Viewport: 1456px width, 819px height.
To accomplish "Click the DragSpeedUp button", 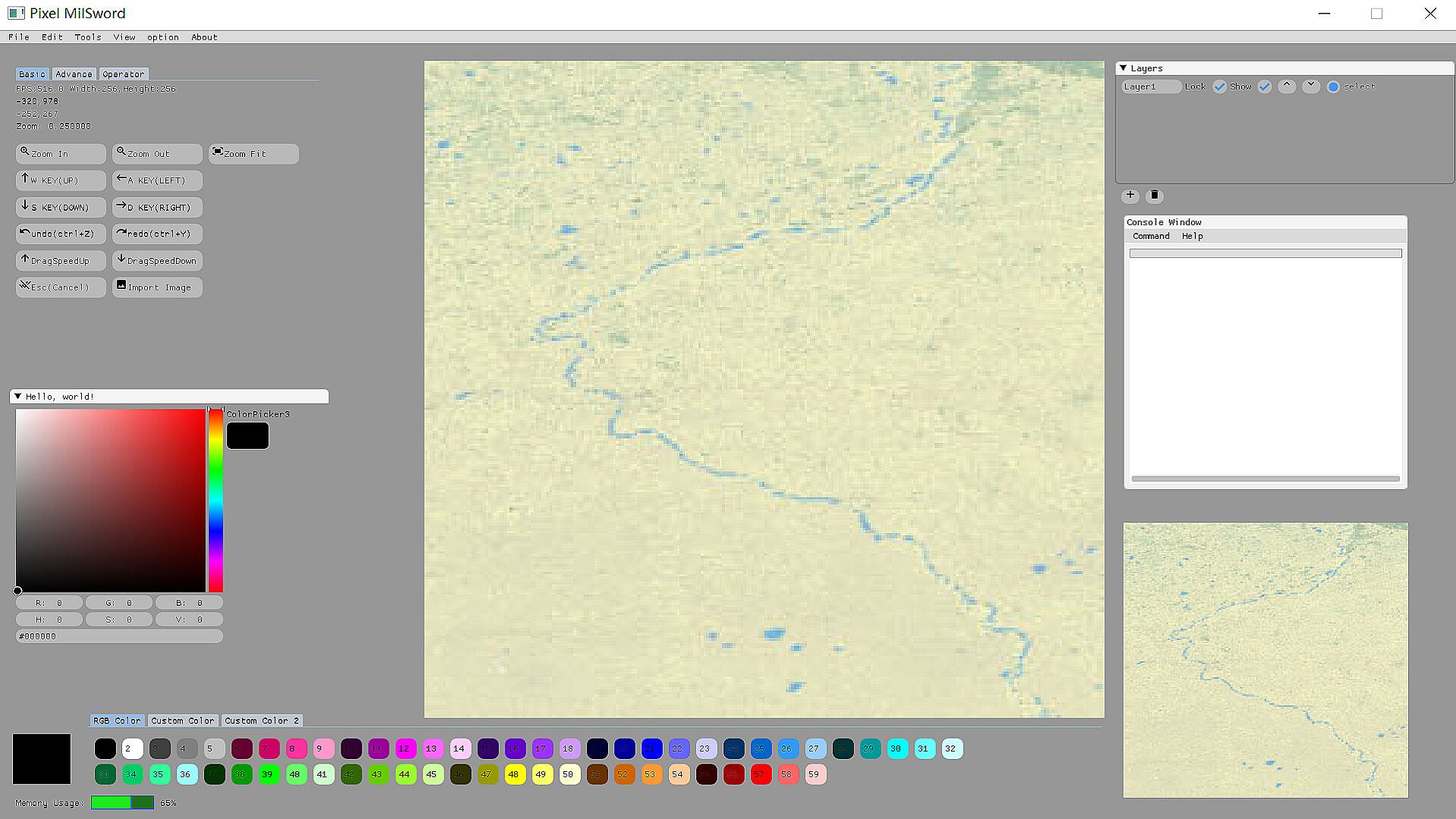I will pos(60,261).
